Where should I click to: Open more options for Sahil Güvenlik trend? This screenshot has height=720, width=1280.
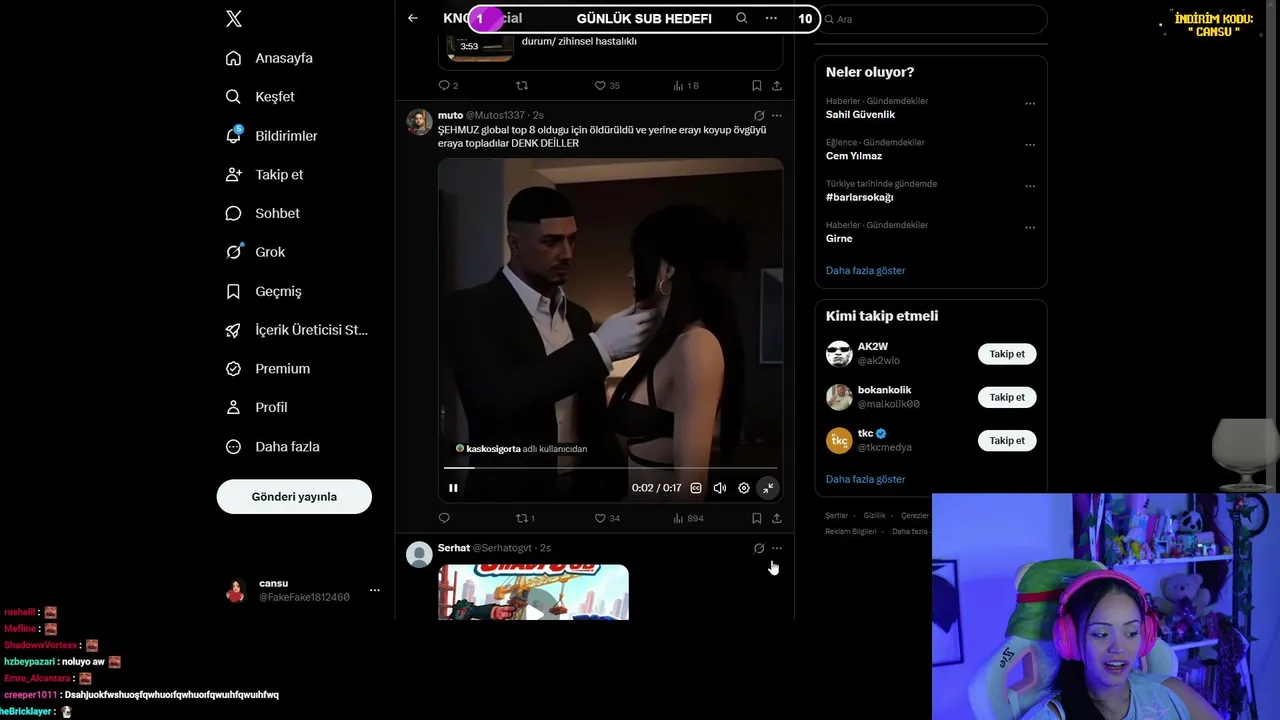click(x=1030, y=103)
